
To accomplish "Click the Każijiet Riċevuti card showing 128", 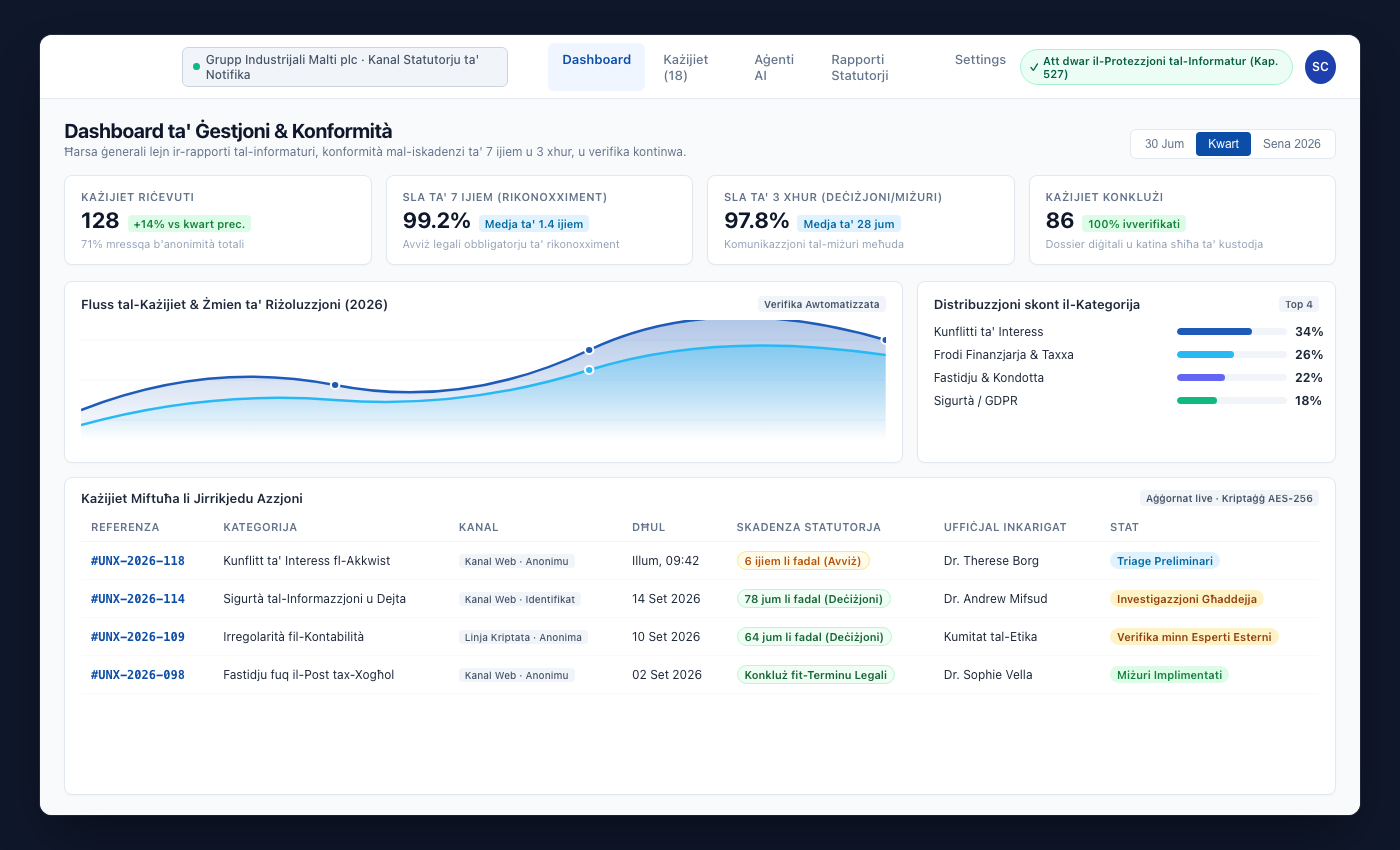I will click(x=218, y=220).
